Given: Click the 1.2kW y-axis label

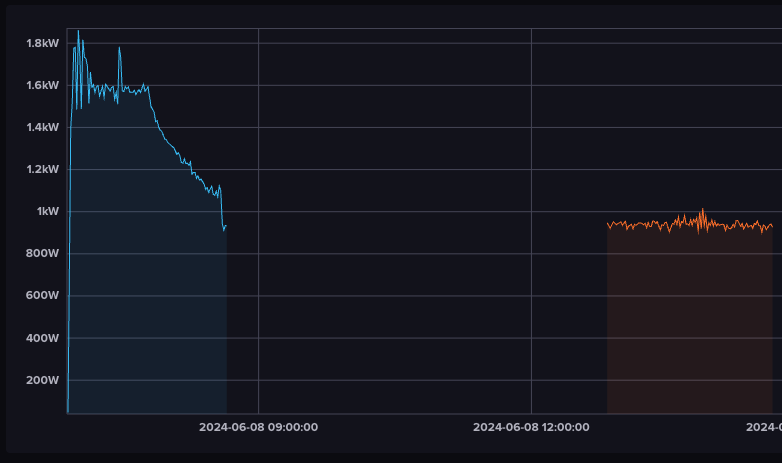Looking at the screenshot, I should 42,169.
